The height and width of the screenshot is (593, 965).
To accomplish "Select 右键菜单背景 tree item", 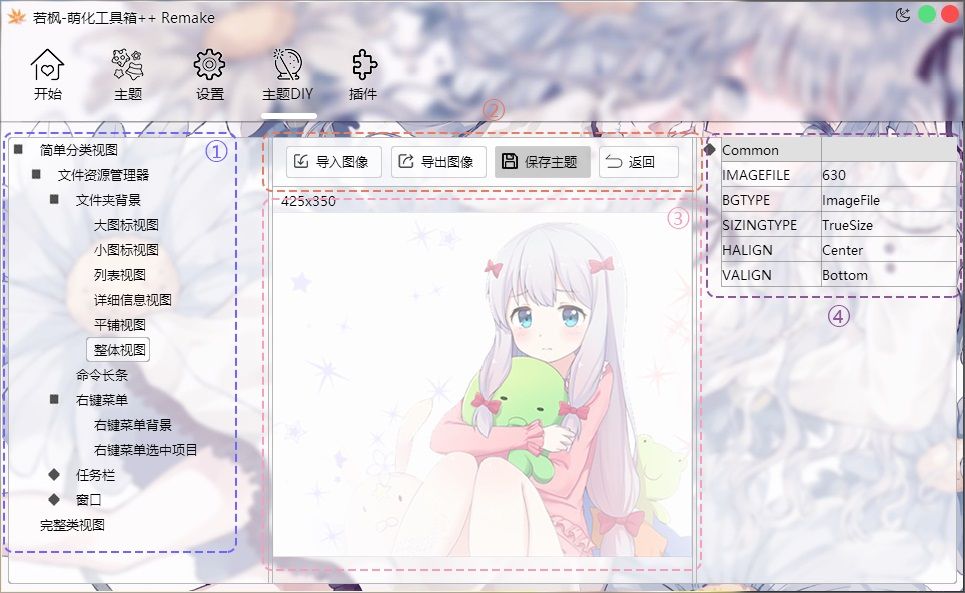I will pos(132,425).
